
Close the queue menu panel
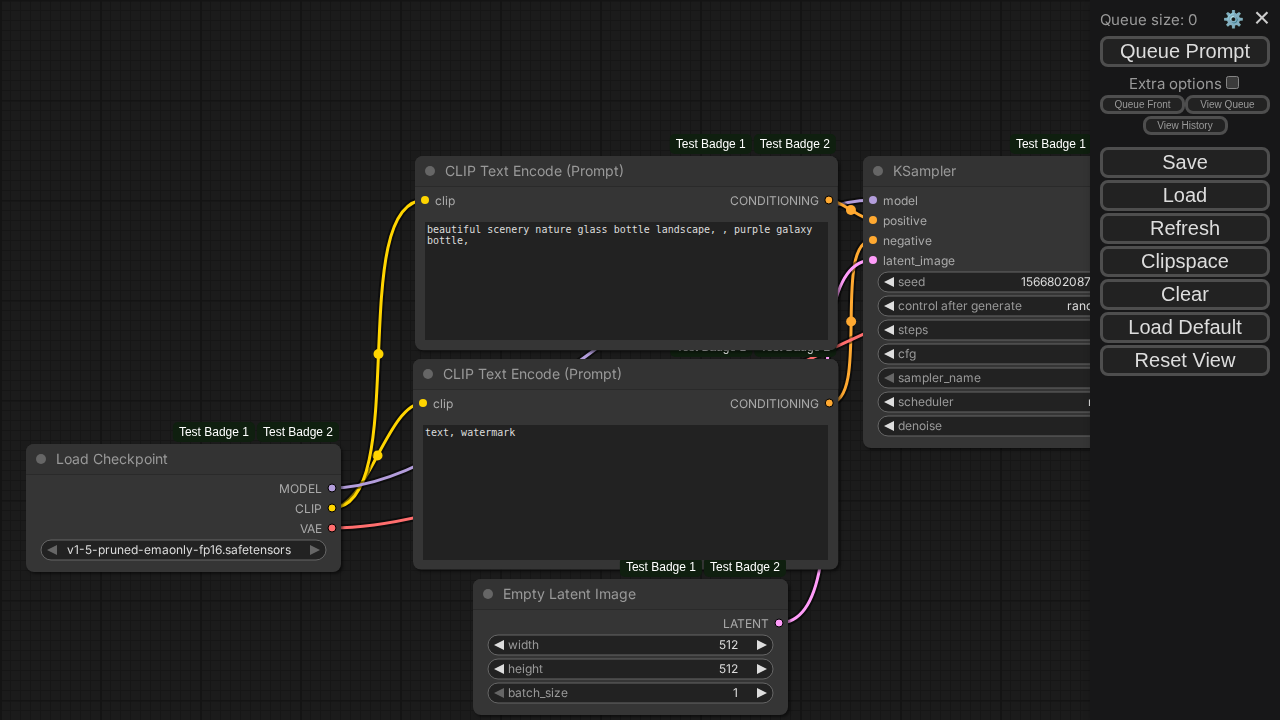1262,18
